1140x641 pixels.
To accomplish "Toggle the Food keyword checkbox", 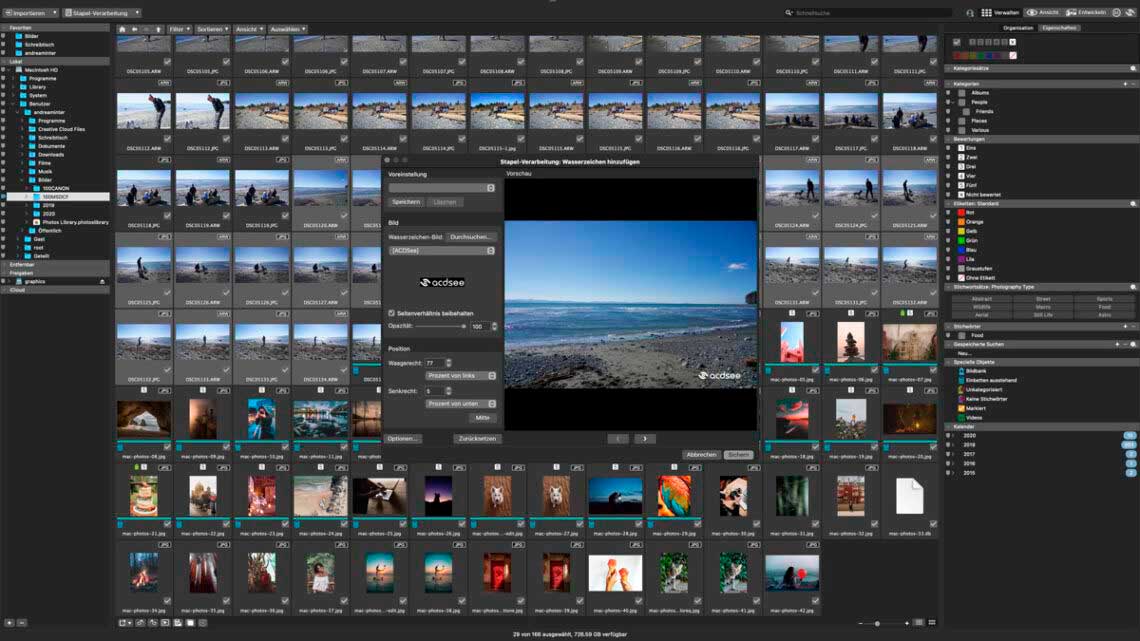I will click(962, 335).
